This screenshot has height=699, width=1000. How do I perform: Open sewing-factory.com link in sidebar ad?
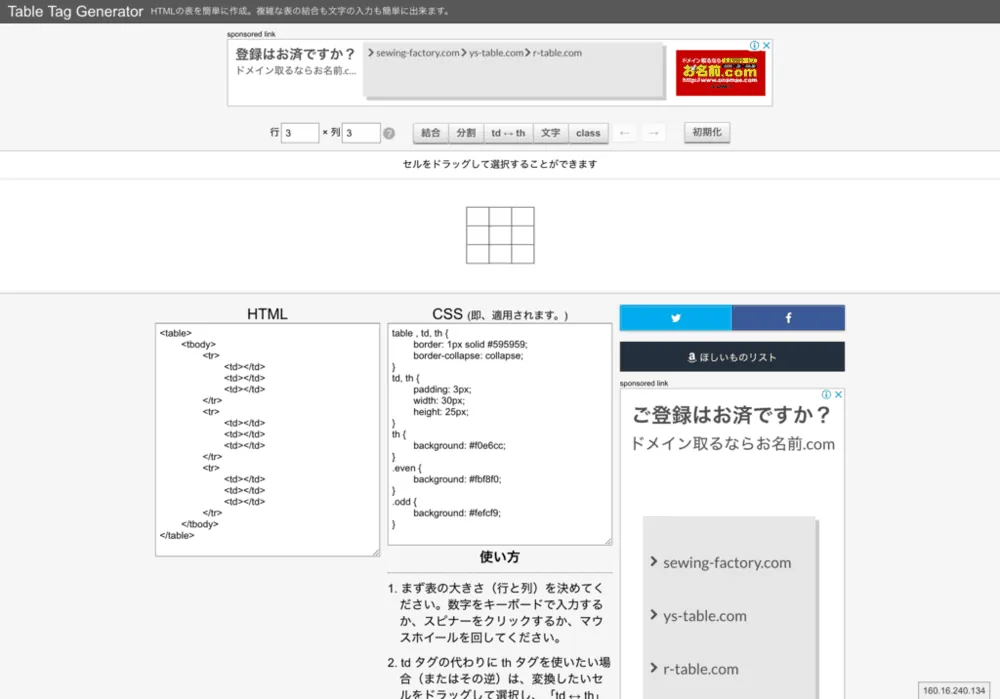[x=727, y=563]
